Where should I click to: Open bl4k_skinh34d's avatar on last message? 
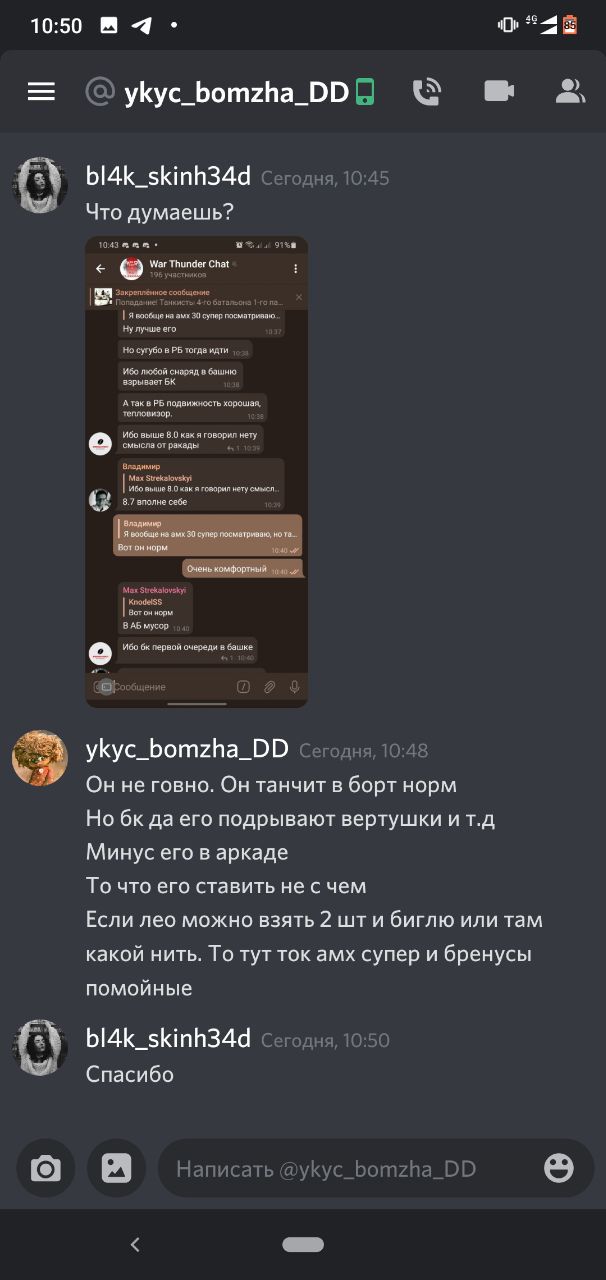pyautogui.click(x=40, y=1048)
